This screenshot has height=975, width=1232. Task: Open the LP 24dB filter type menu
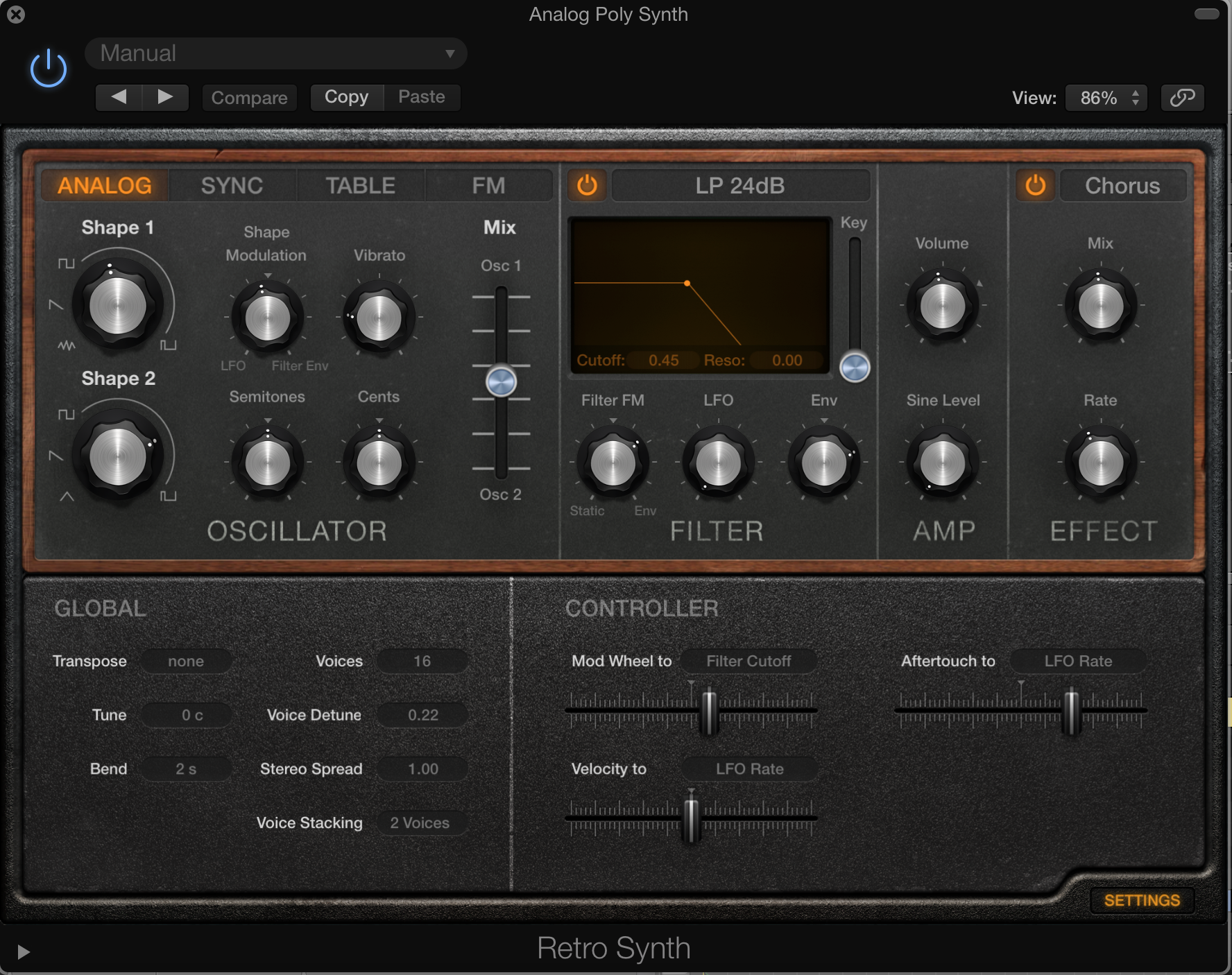point(740,185)
